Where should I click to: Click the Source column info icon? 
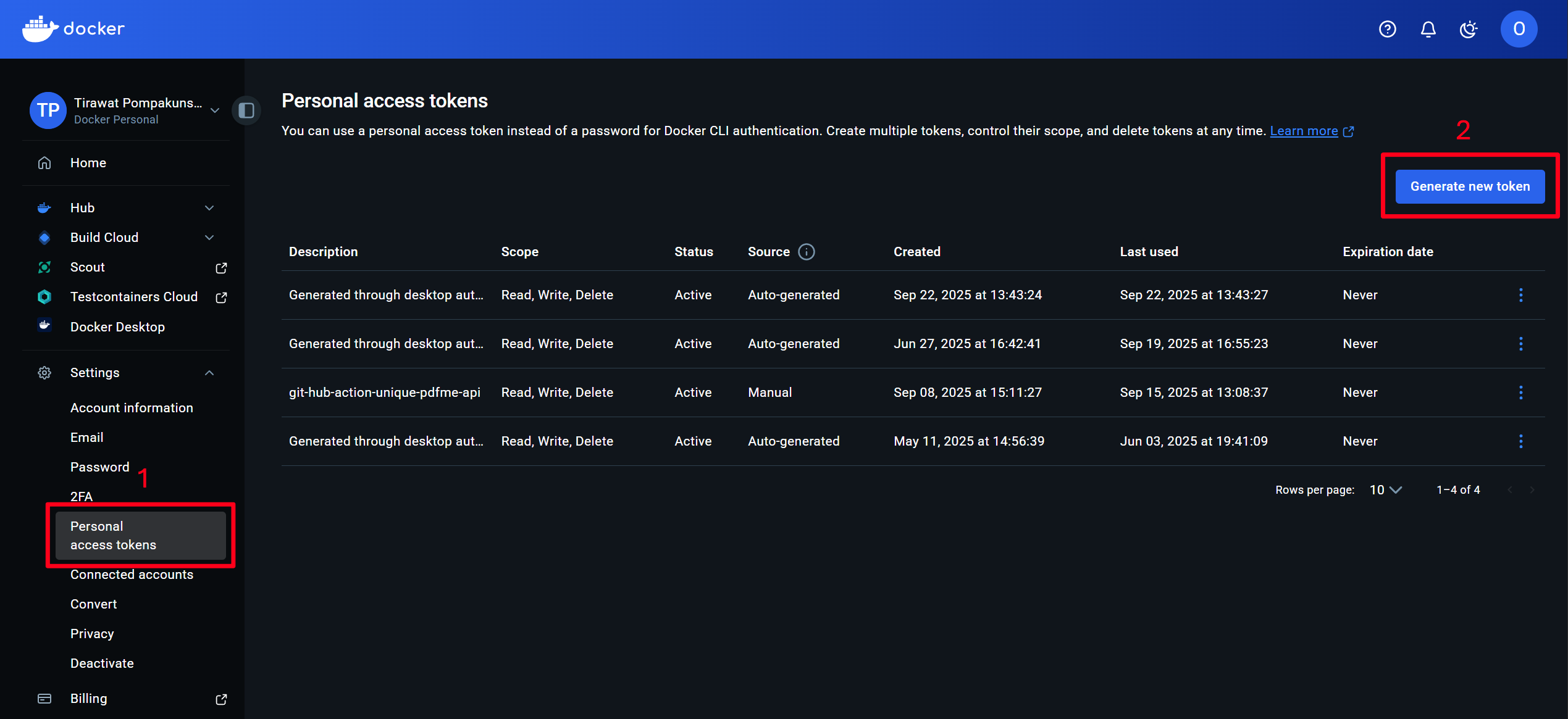[x=806, y=252]
